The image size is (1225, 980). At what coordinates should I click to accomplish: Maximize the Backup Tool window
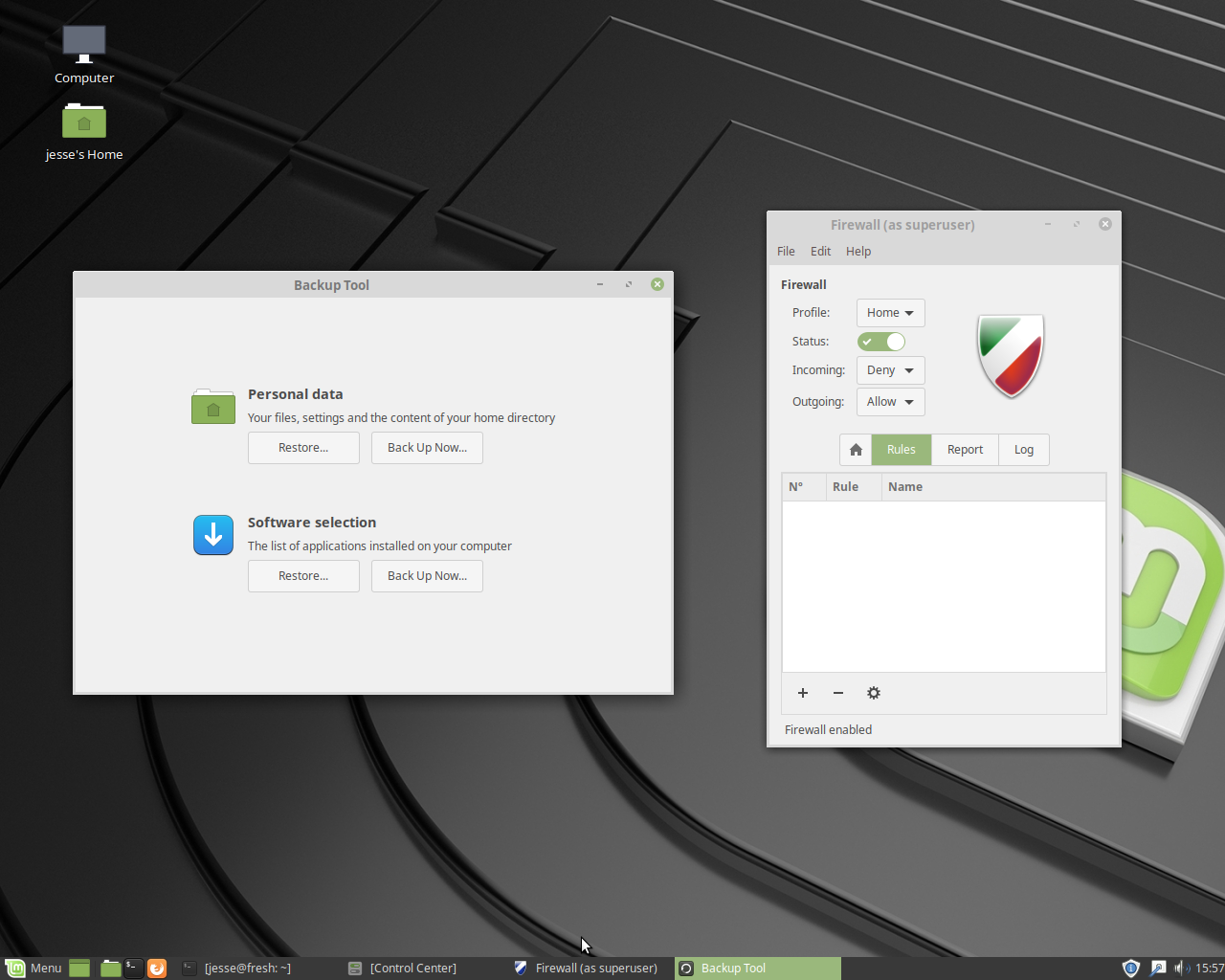[629, 284]
